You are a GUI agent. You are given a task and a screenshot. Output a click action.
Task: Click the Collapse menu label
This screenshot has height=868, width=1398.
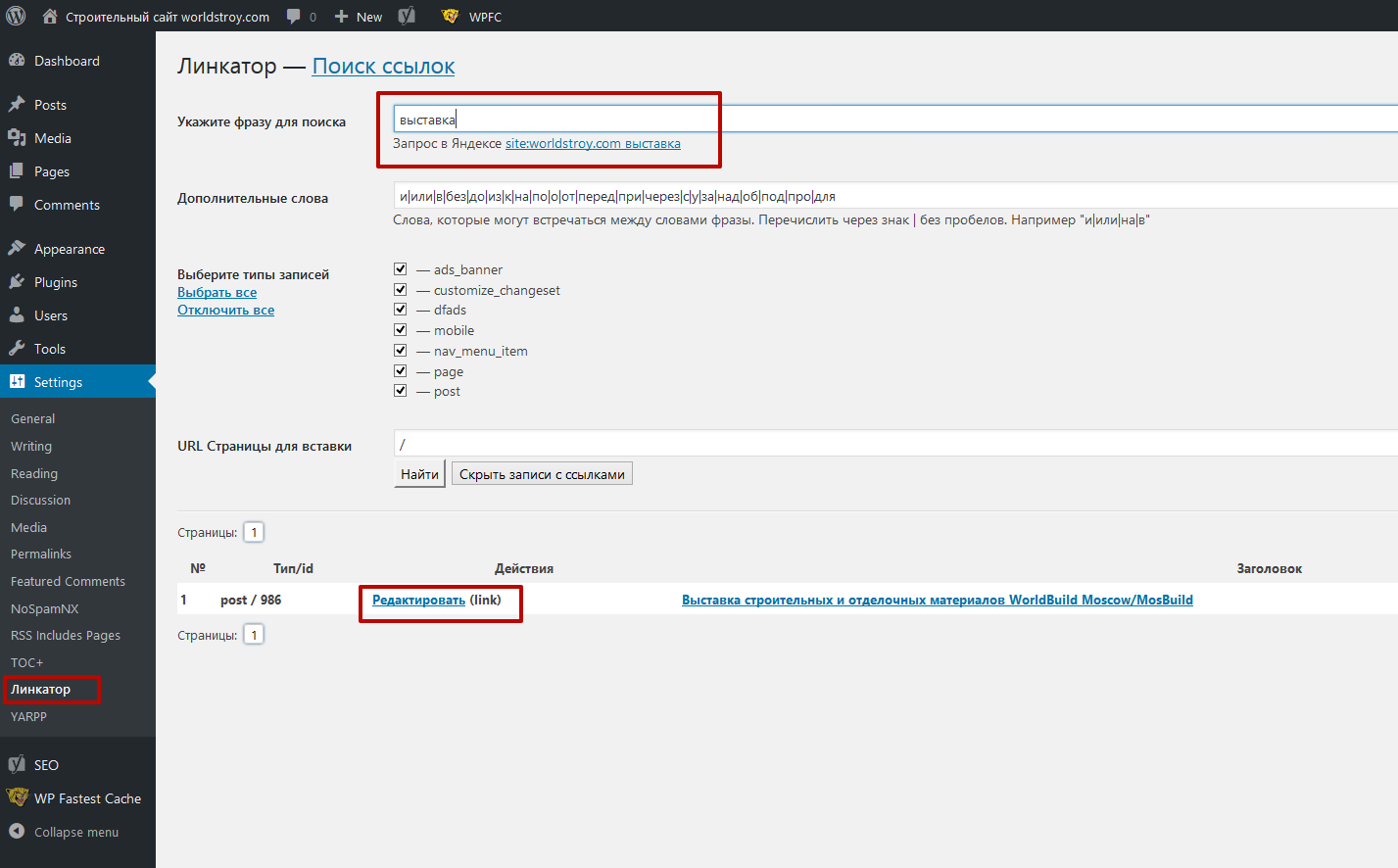pos(76,832)
